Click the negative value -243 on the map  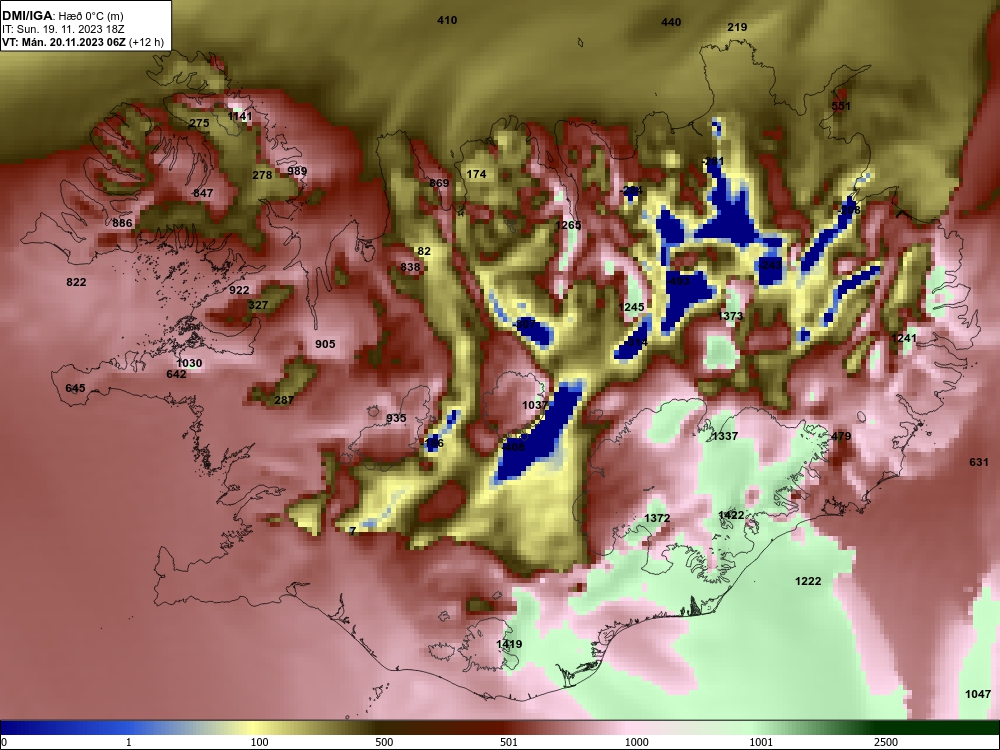click(x=770, y=264)
